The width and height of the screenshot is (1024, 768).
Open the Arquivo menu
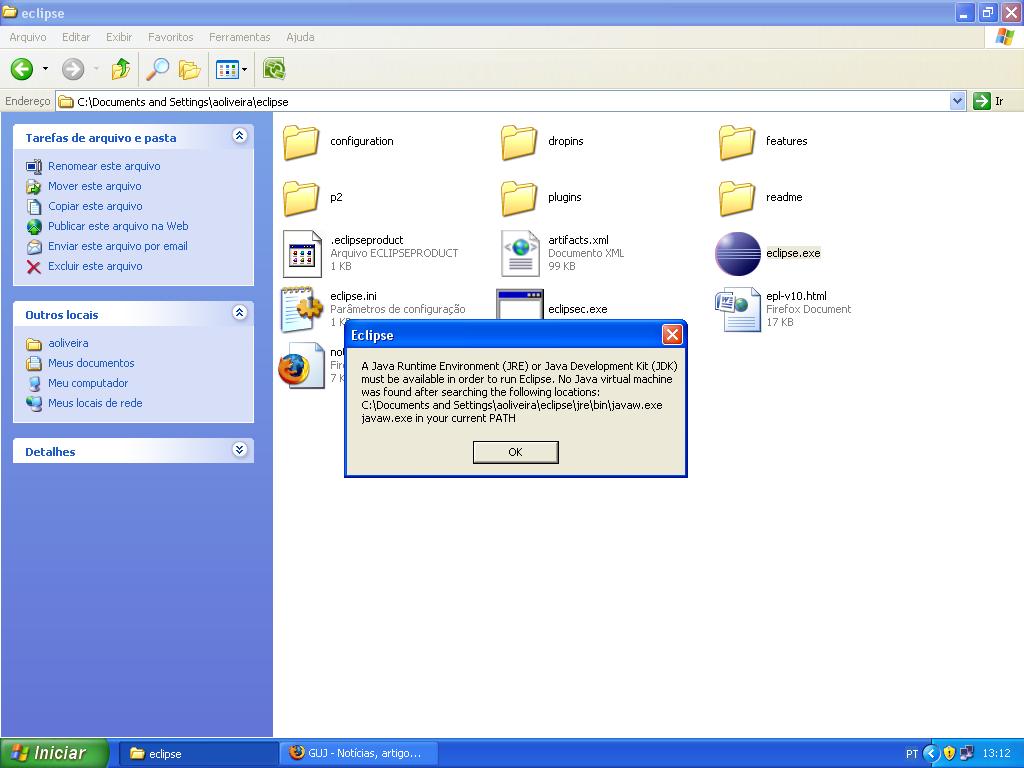(x=27, y=37)
